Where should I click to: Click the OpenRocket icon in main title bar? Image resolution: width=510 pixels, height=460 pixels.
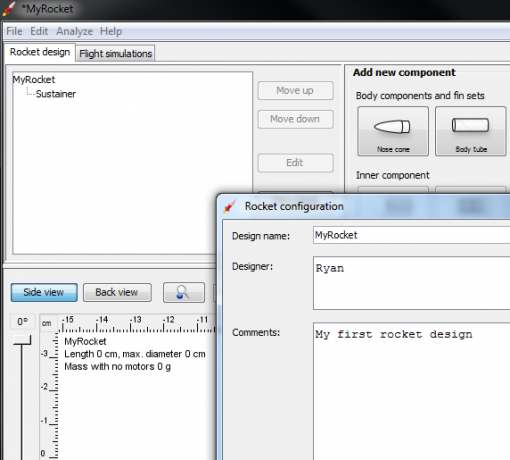(9, 9)
